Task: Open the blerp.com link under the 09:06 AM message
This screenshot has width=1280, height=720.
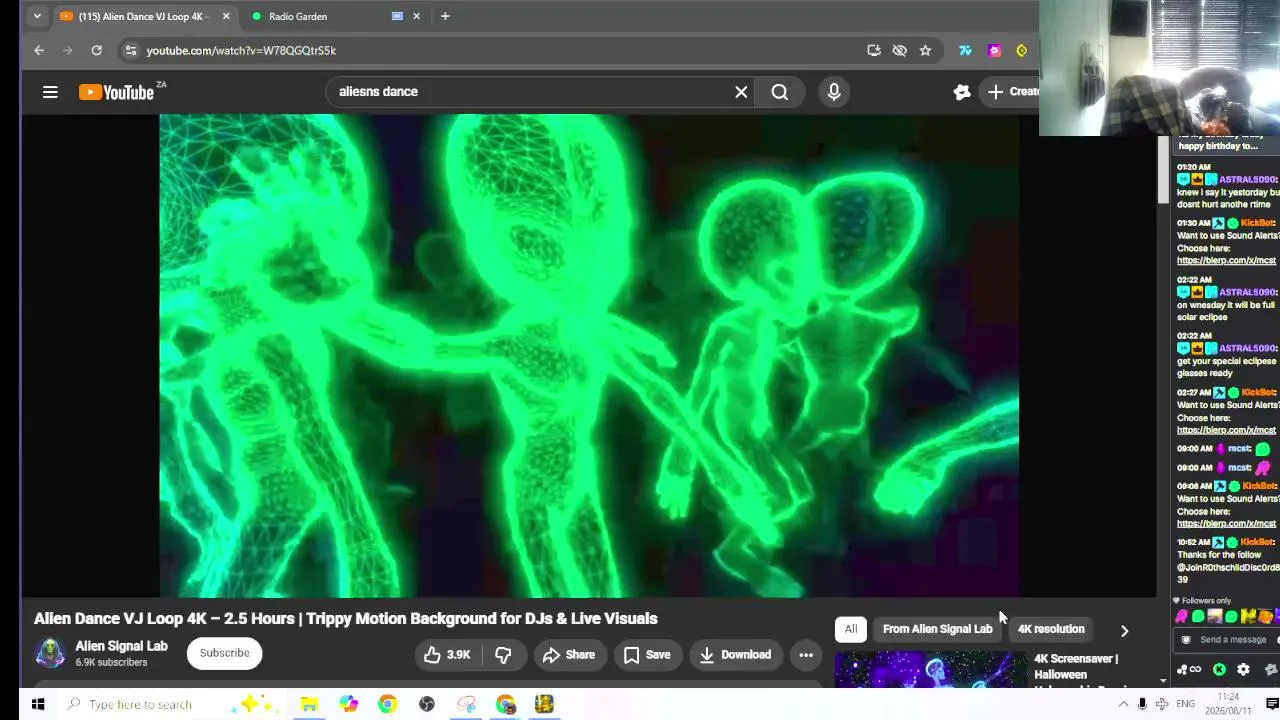Action: coord(1226,524)
